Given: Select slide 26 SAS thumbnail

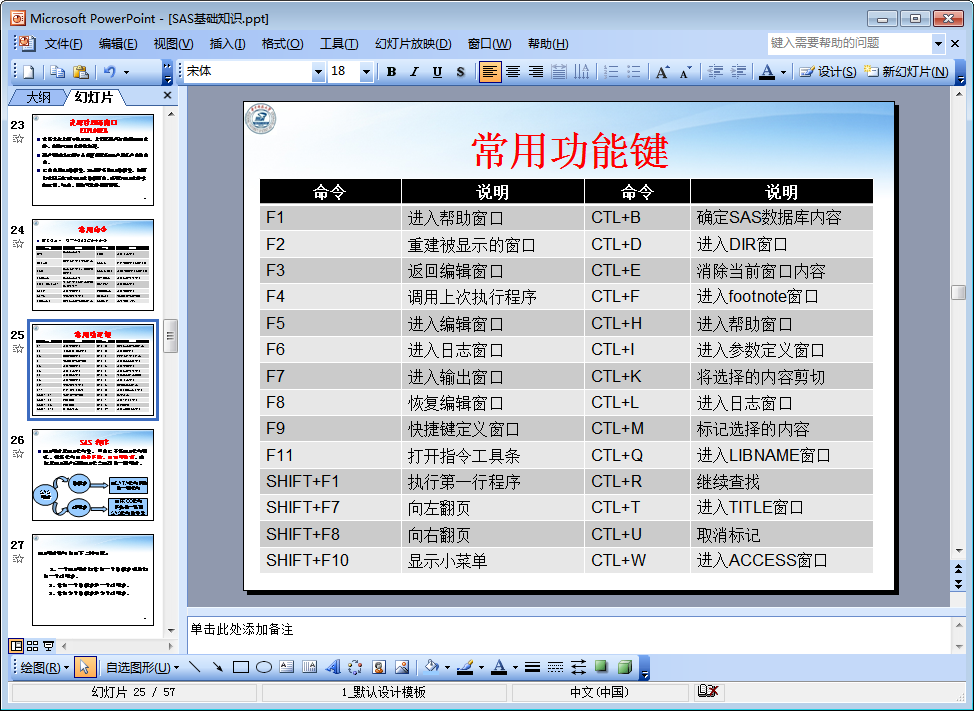Looking at the screenshot, I should point(93,475).
